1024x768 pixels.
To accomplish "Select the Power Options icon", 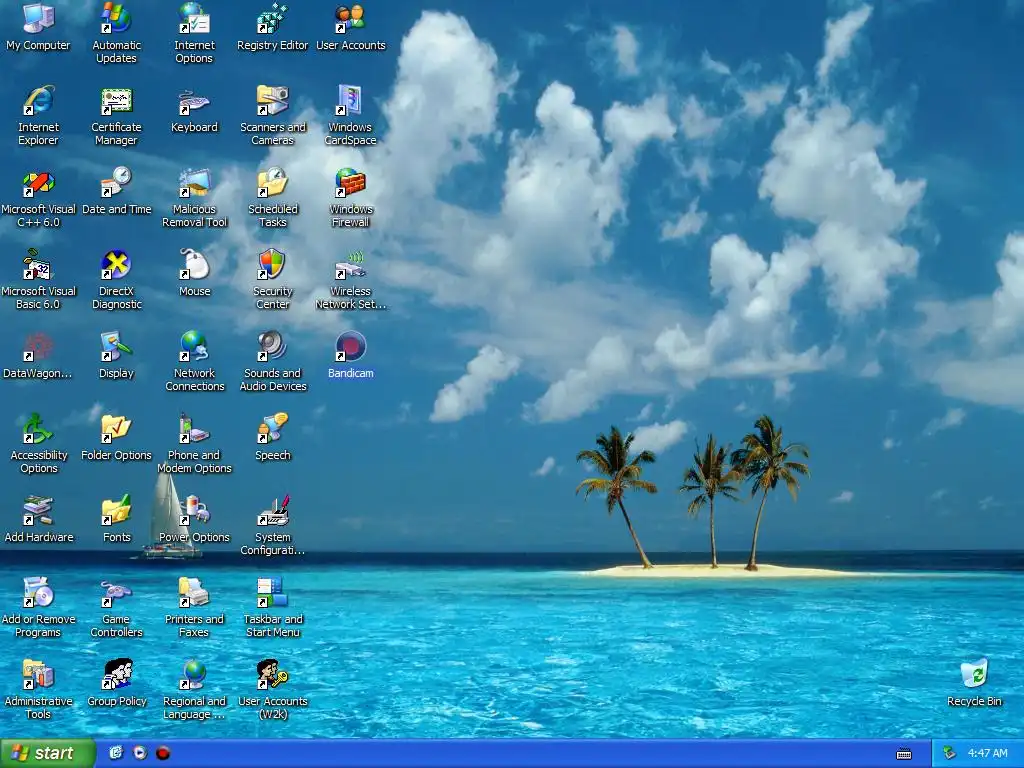I will [x=194, y=510].
